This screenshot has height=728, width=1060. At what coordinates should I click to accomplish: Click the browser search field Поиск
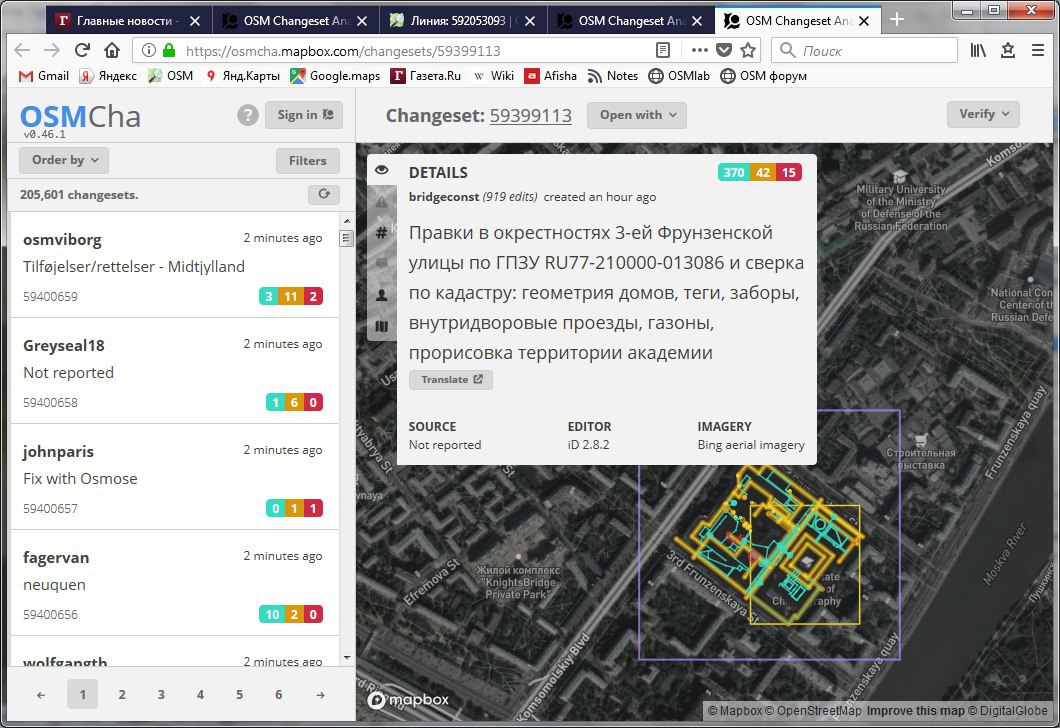(x=866, y=50)
